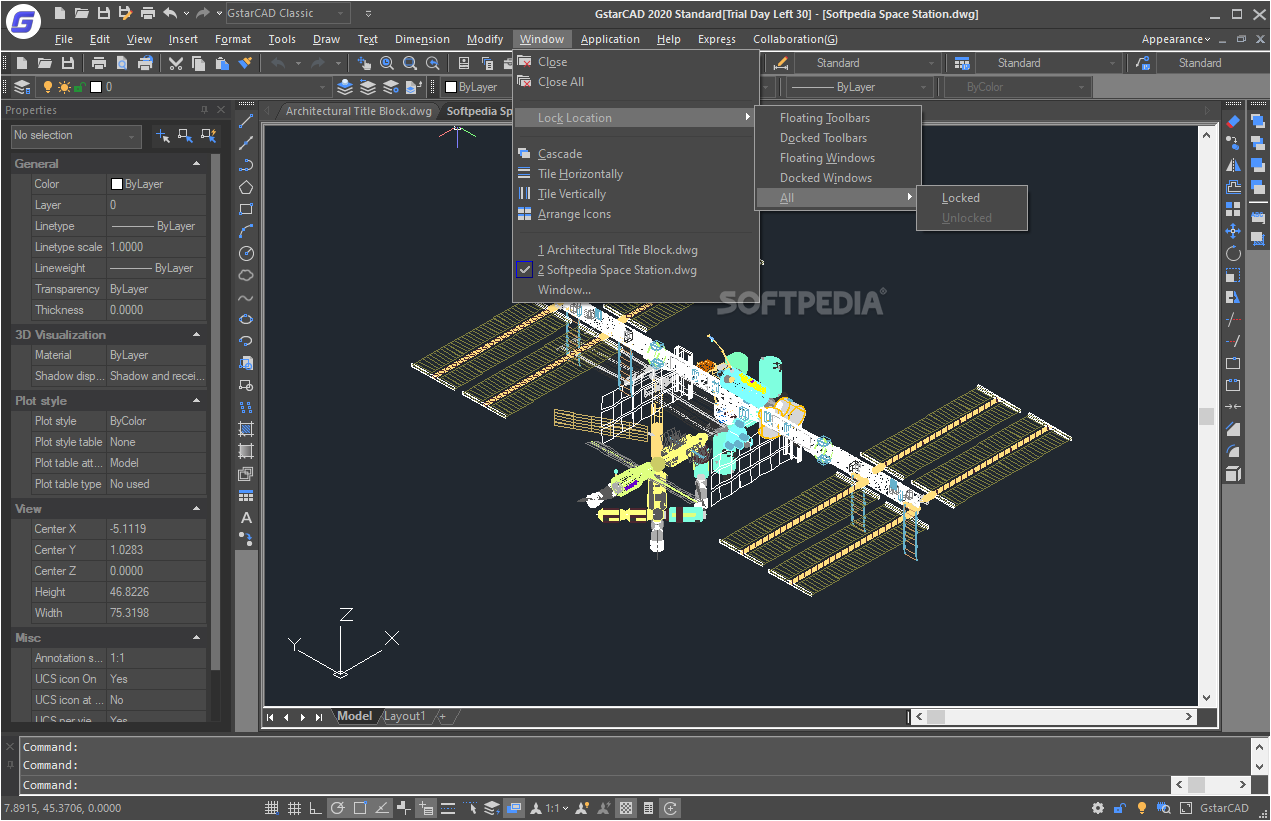The image size is (1271, 821).
Task: Click the horizontal scrollbar under drawing
Action: 1052,716
